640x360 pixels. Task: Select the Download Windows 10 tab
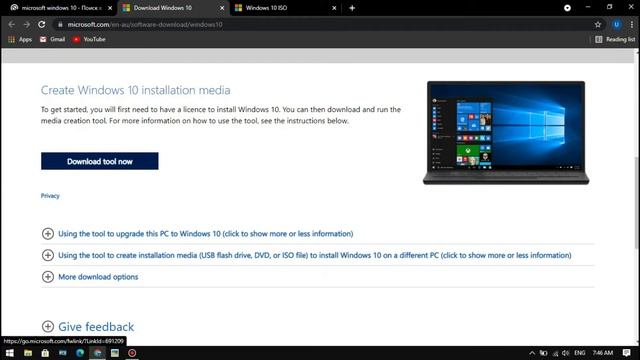pyautogui.click(x=173, y=8)
